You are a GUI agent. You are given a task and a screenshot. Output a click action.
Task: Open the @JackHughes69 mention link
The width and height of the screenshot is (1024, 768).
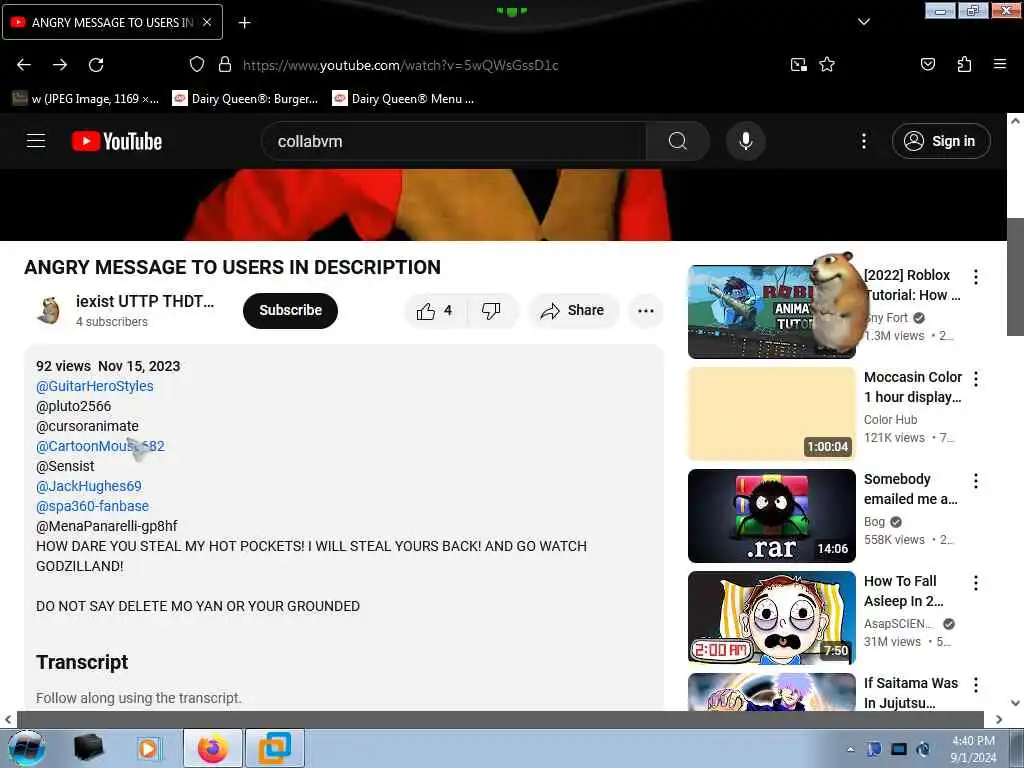tap(89, 486)
